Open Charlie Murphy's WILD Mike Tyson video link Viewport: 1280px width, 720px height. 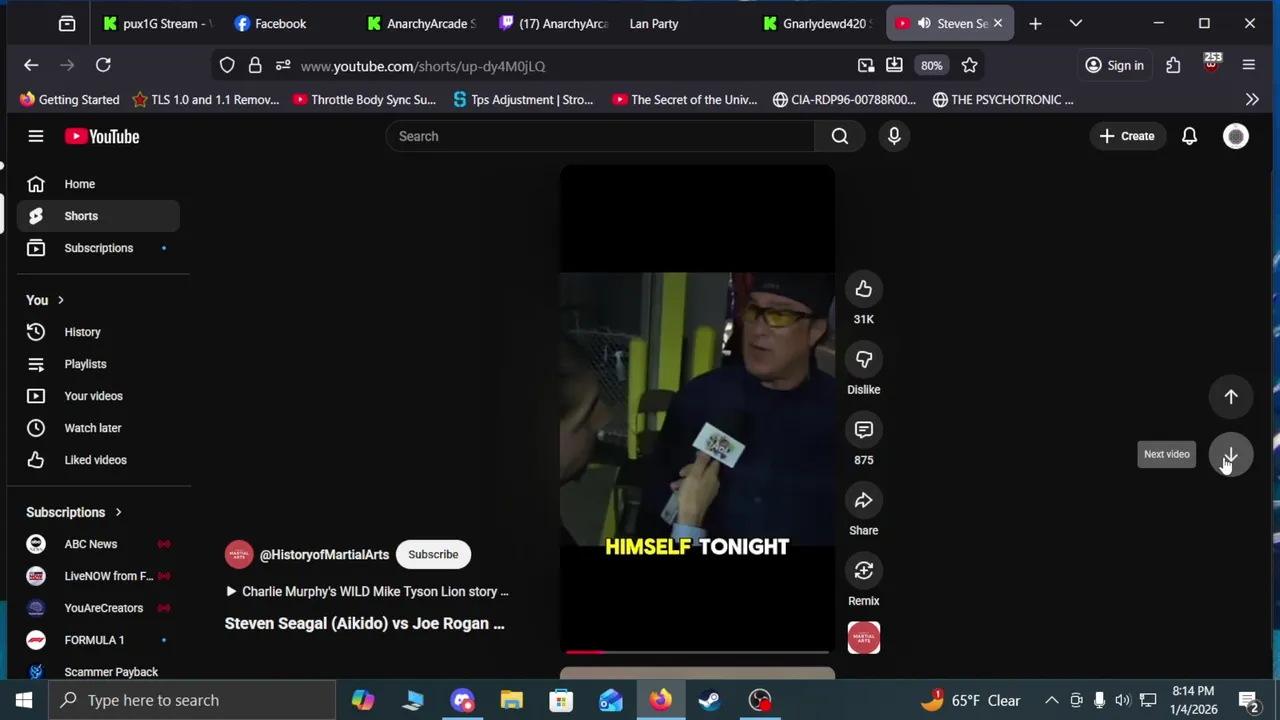click(x=367, y=591)
